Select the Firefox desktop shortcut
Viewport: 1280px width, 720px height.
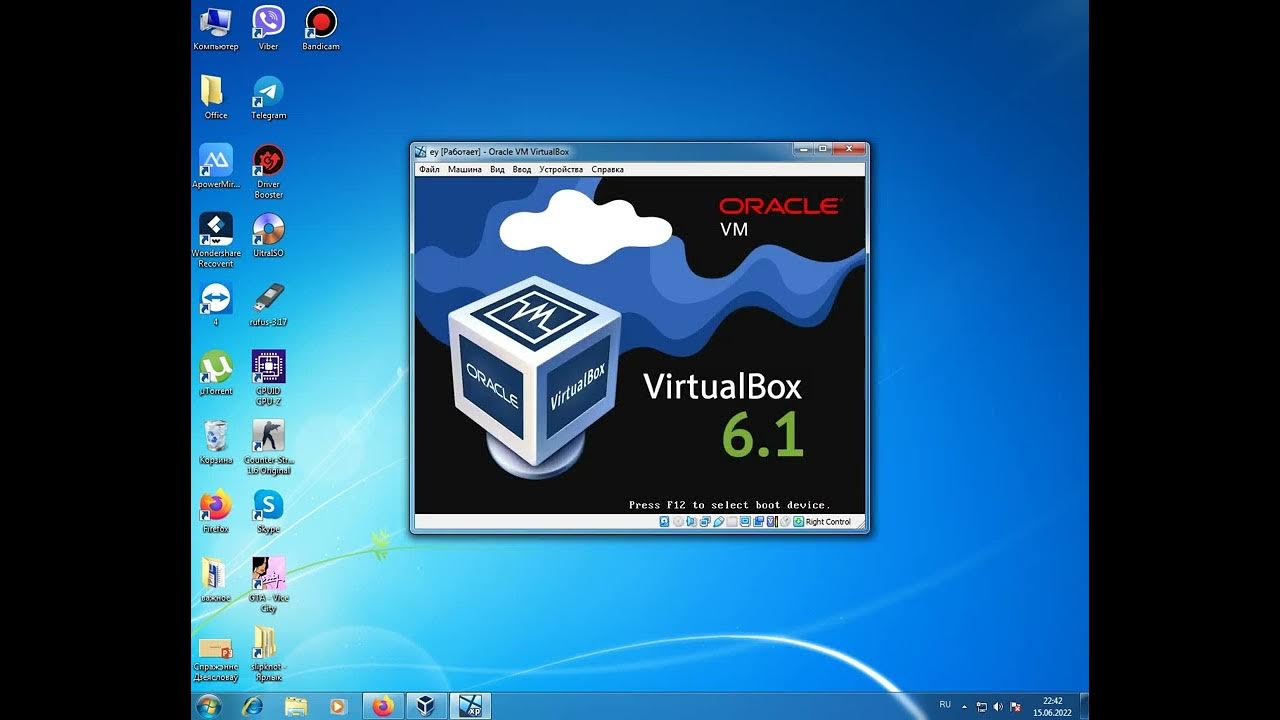click(216, 511)
